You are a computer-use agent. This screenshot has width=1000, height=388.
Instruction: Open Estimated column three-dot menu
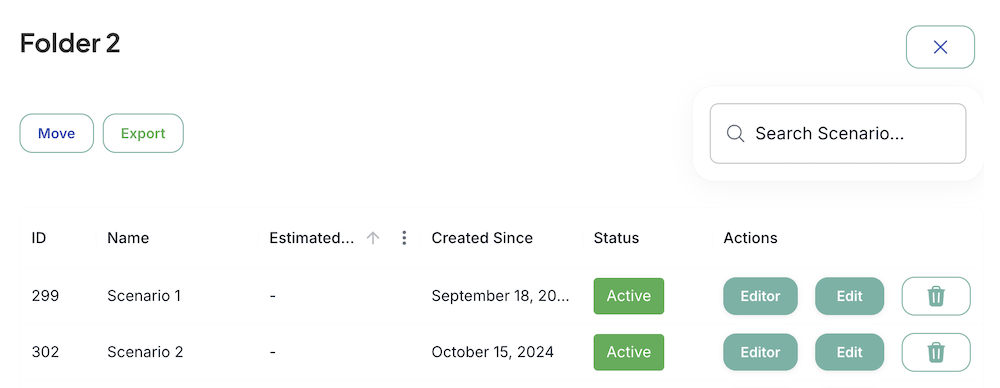[404, 238]
